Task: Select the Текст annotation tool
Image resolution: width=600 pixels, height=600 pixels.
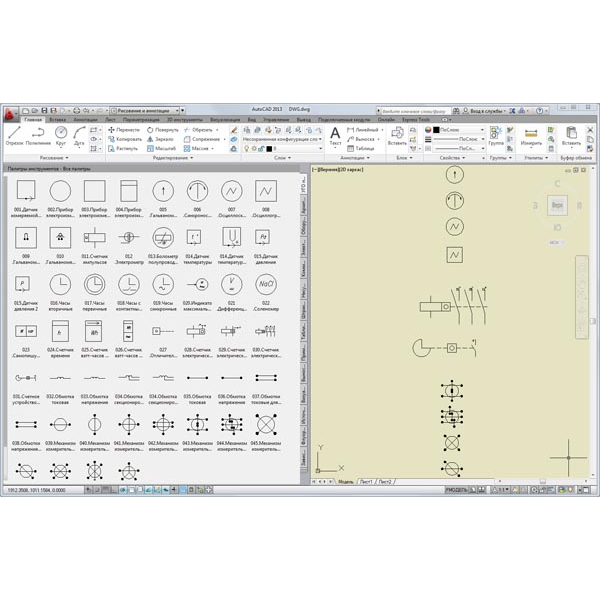Action: (335, 136)
